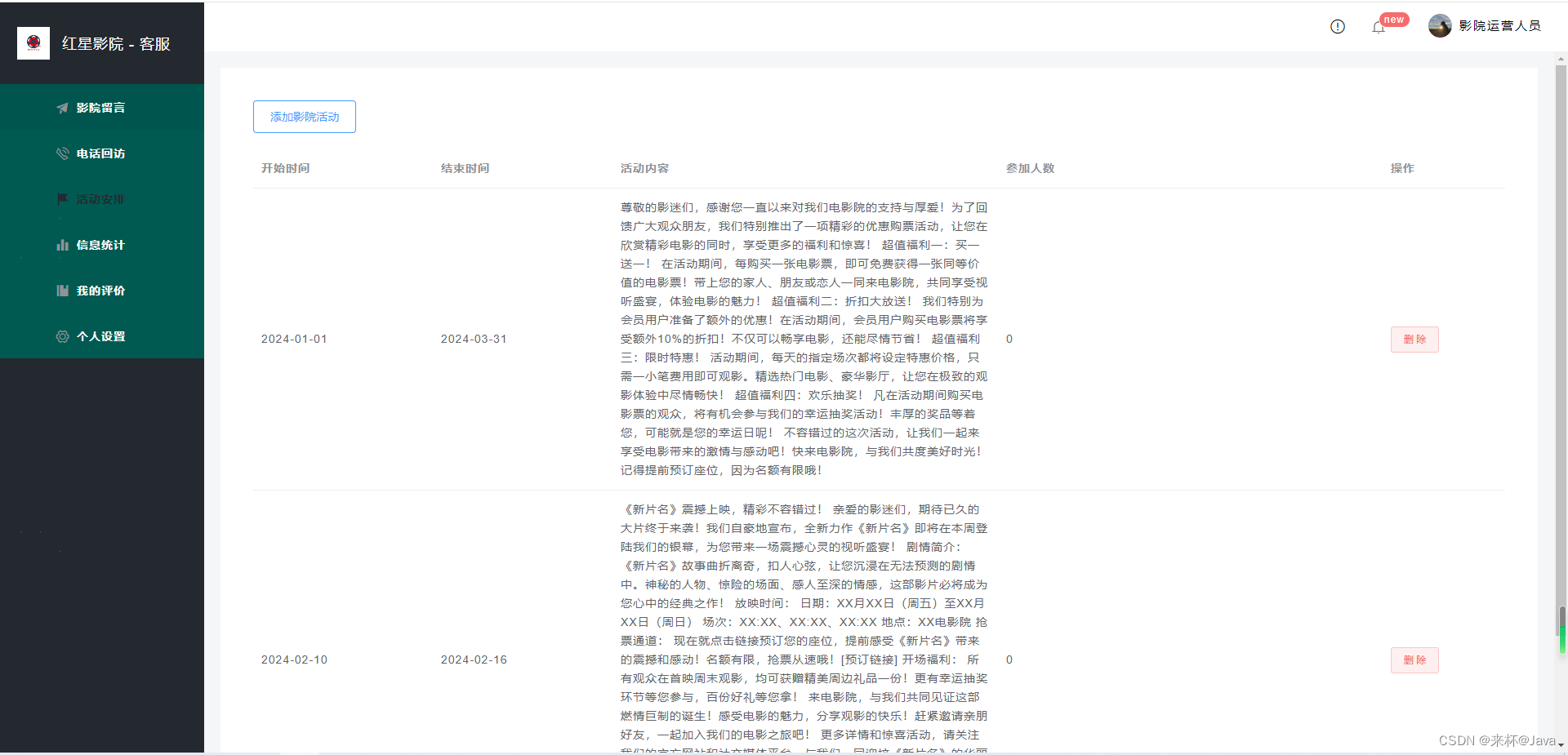Click the scrollbar down arrow

pos(1561,744)
